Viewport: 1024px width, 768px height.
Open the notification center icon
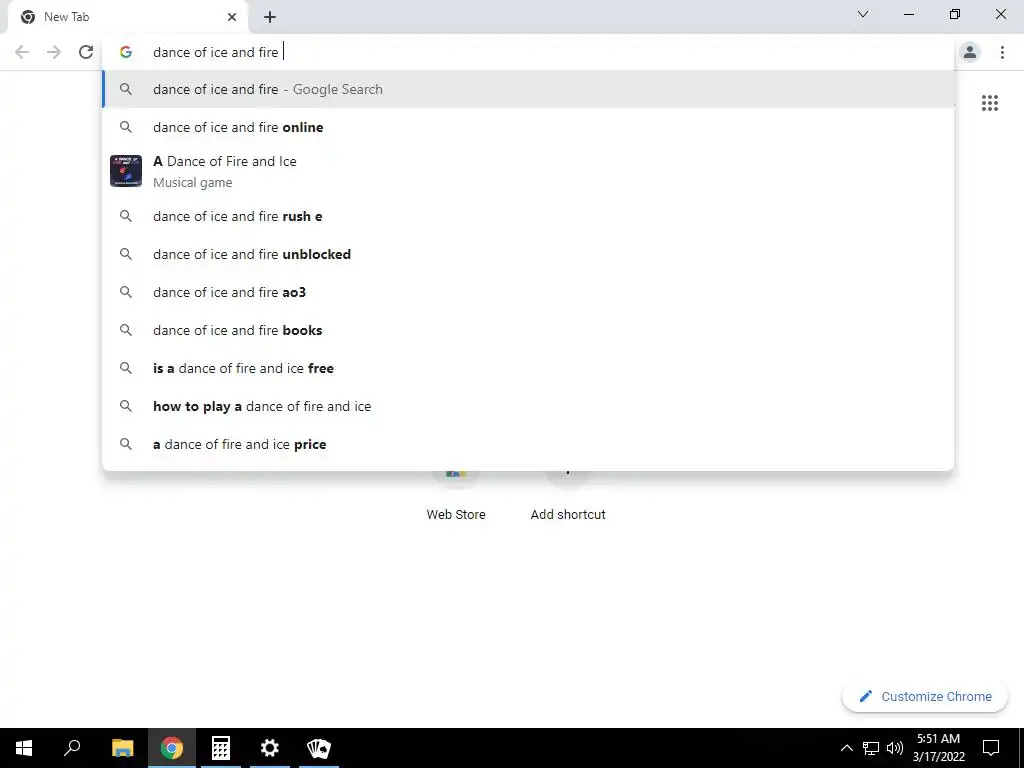click(x=991, y=748)
